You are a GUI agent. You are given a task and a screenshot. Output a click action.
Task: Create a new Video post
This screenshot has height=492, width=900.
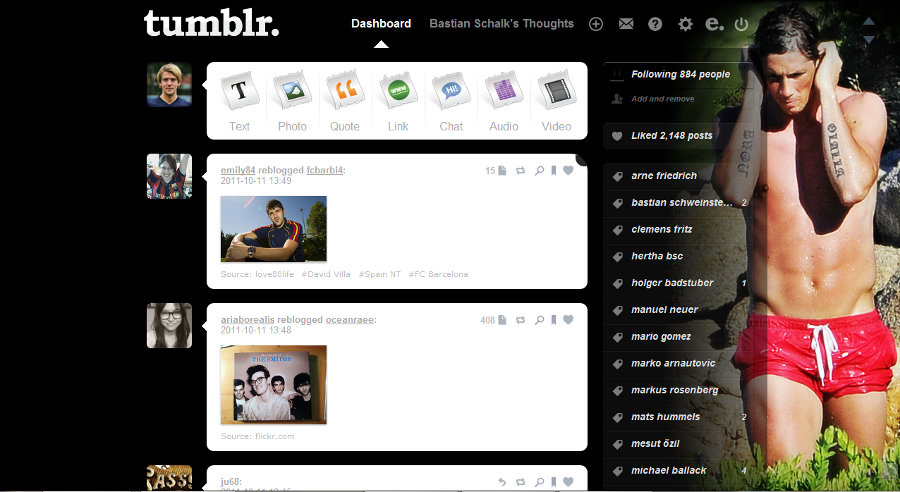click(x=557, y=102)
